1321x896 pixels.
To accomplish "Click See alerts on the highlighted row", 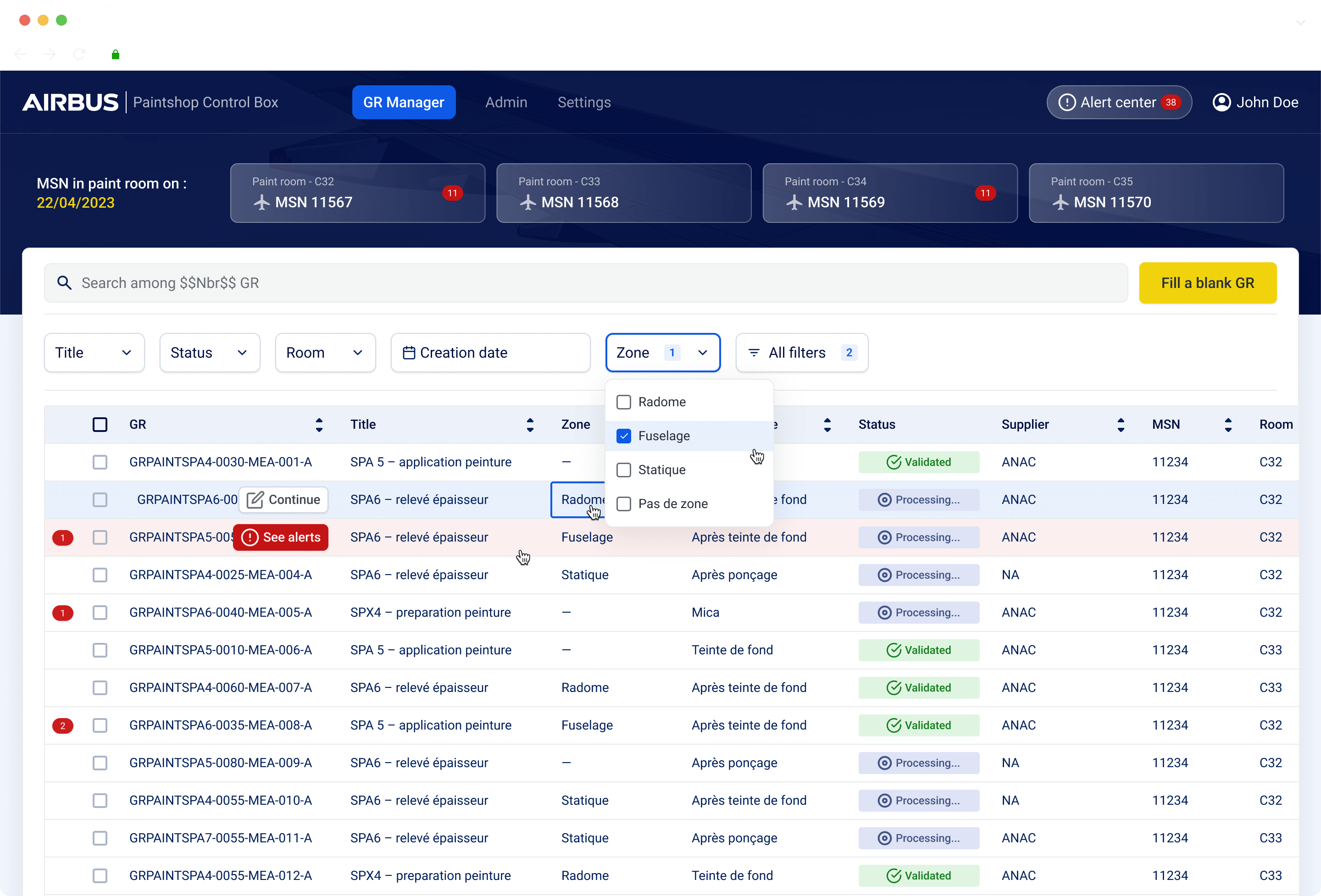I will point(280,537).
